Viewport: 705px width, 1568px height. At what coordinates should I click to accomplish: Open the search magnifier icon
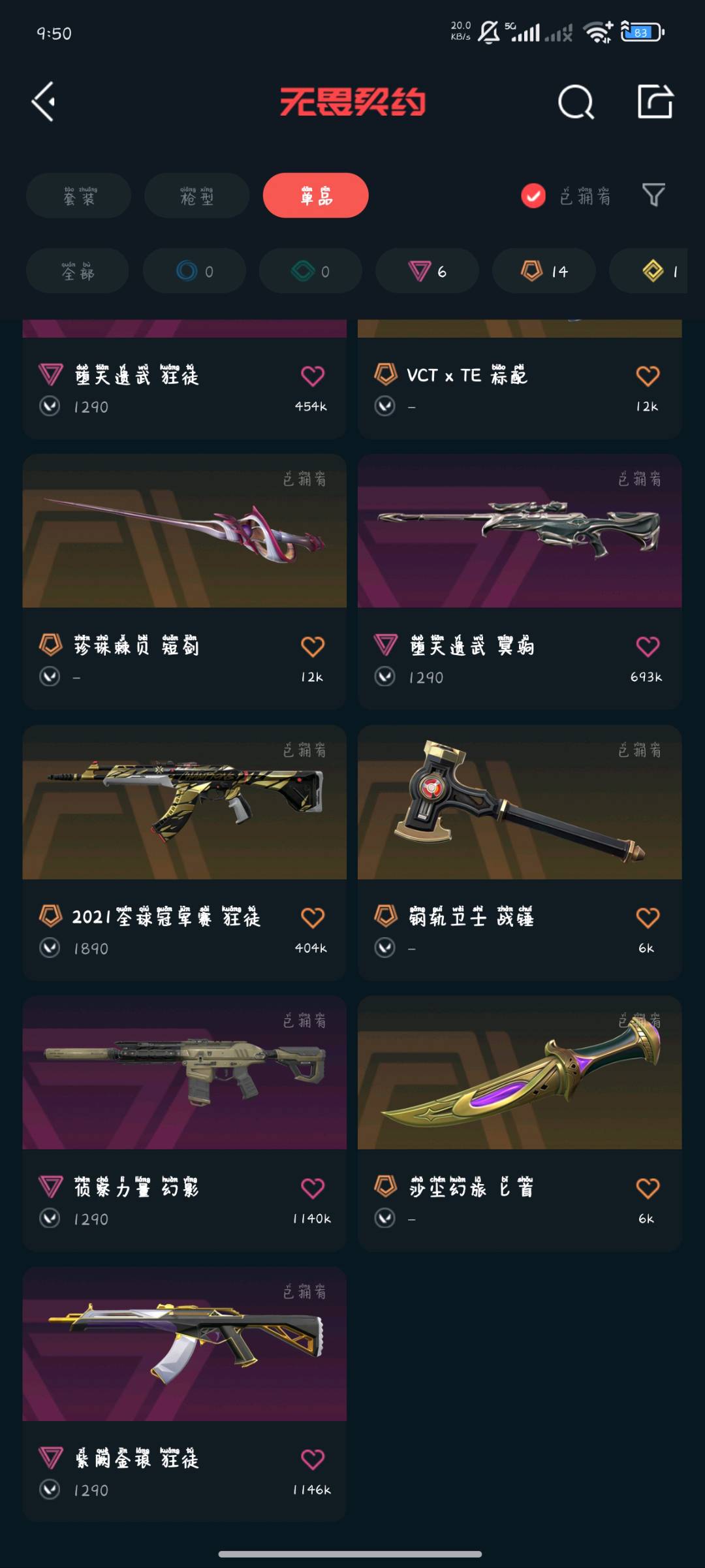(x=576, y=102)
